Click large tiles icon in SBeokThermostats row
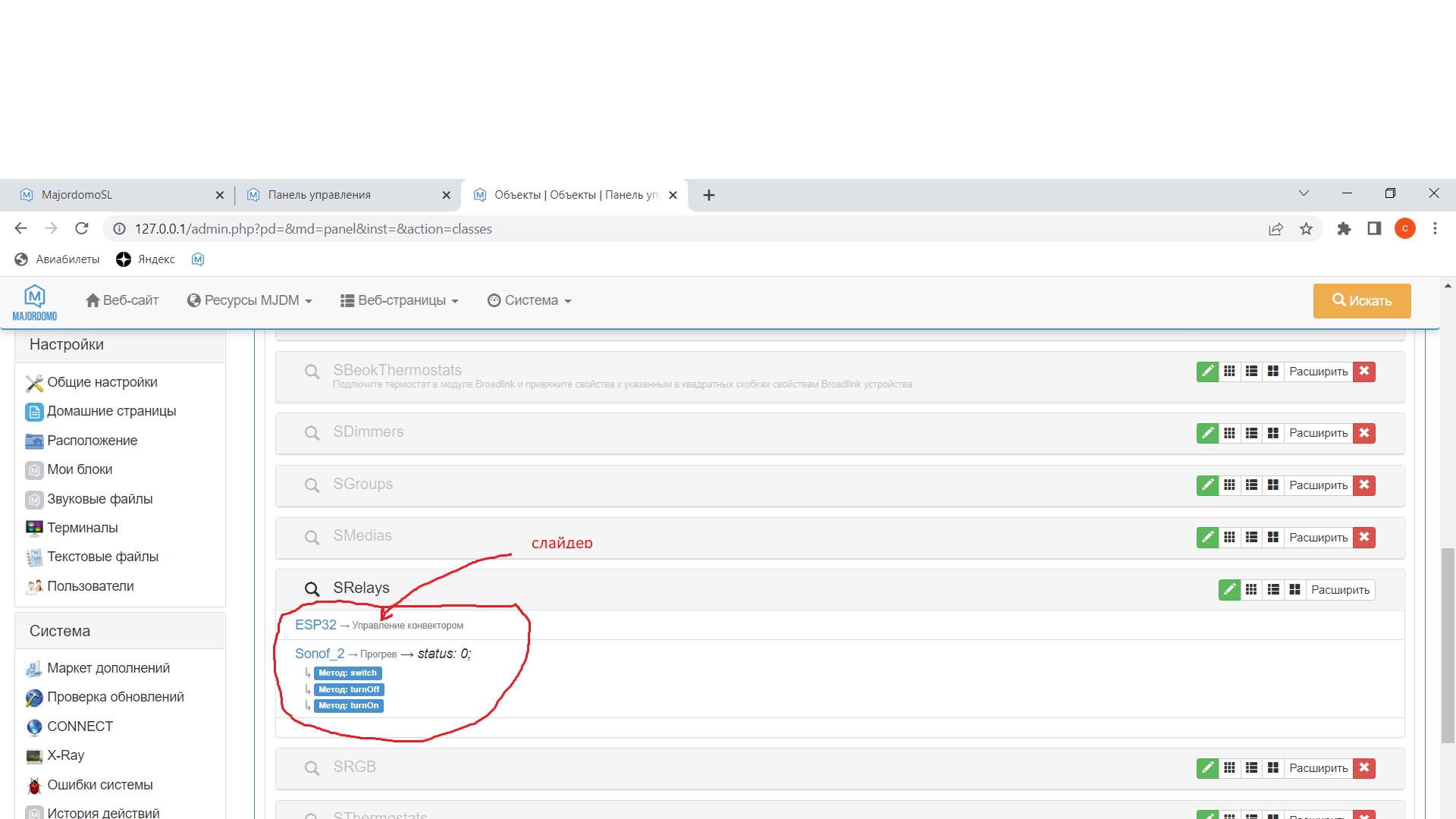 pos(1273,372)
